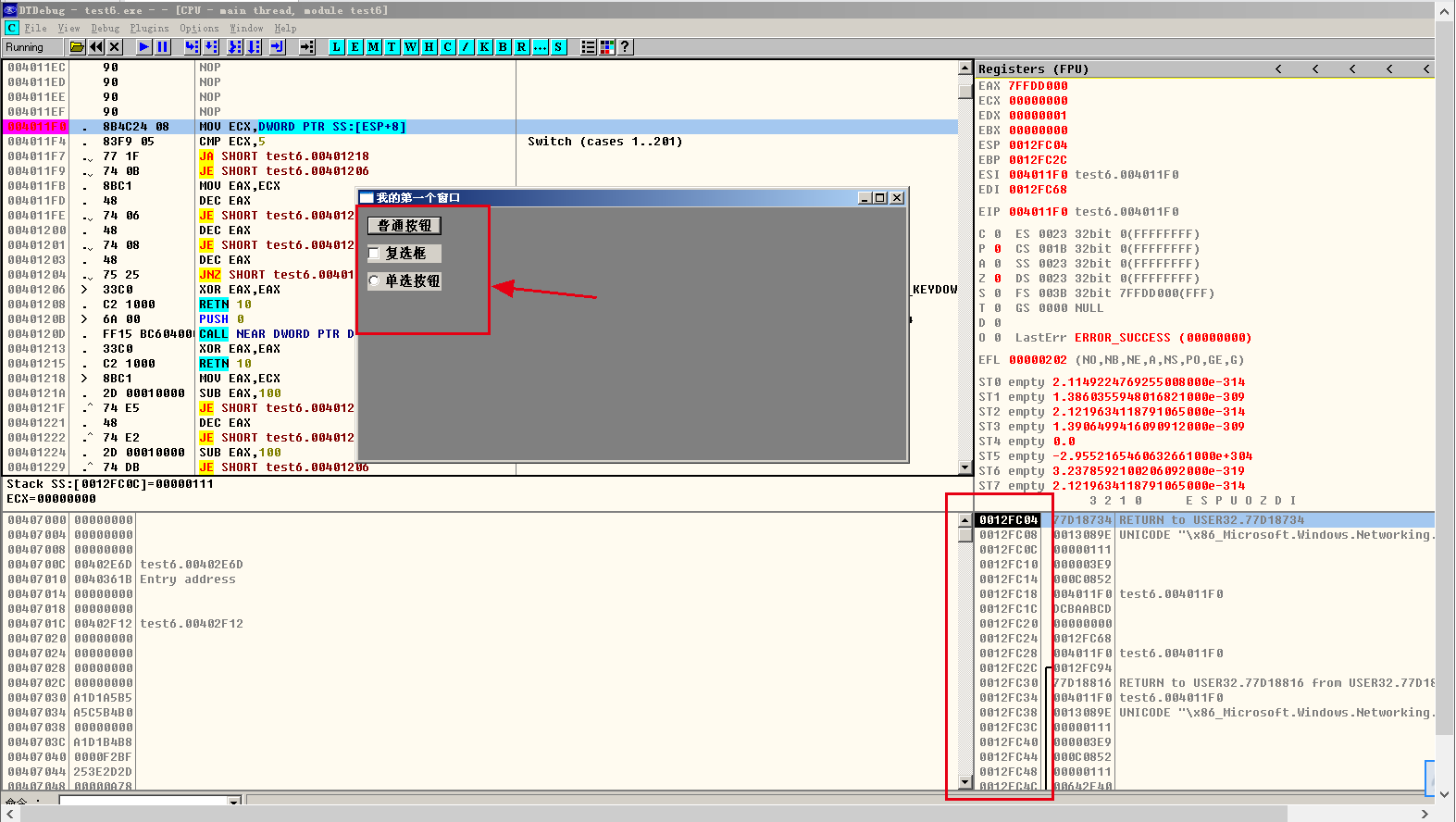Open a new executable file

pos(78,47)
